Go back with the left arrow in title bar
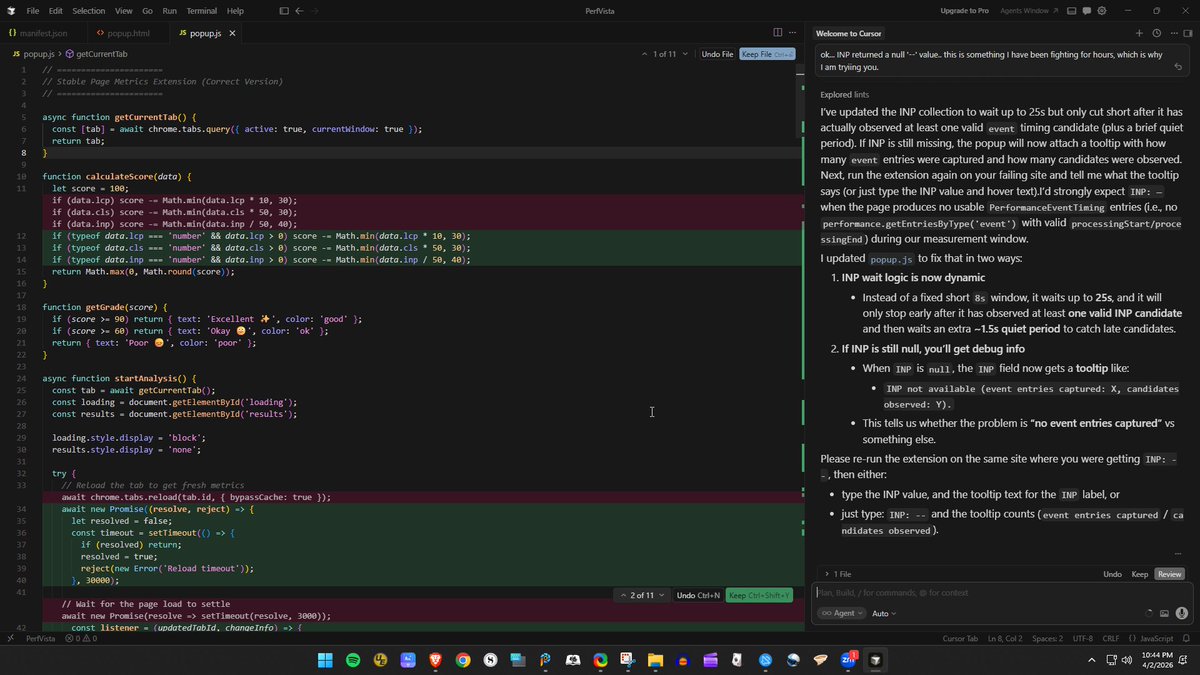The height and width of the screenshot is (675, 1200). click(x=300, y=10)
